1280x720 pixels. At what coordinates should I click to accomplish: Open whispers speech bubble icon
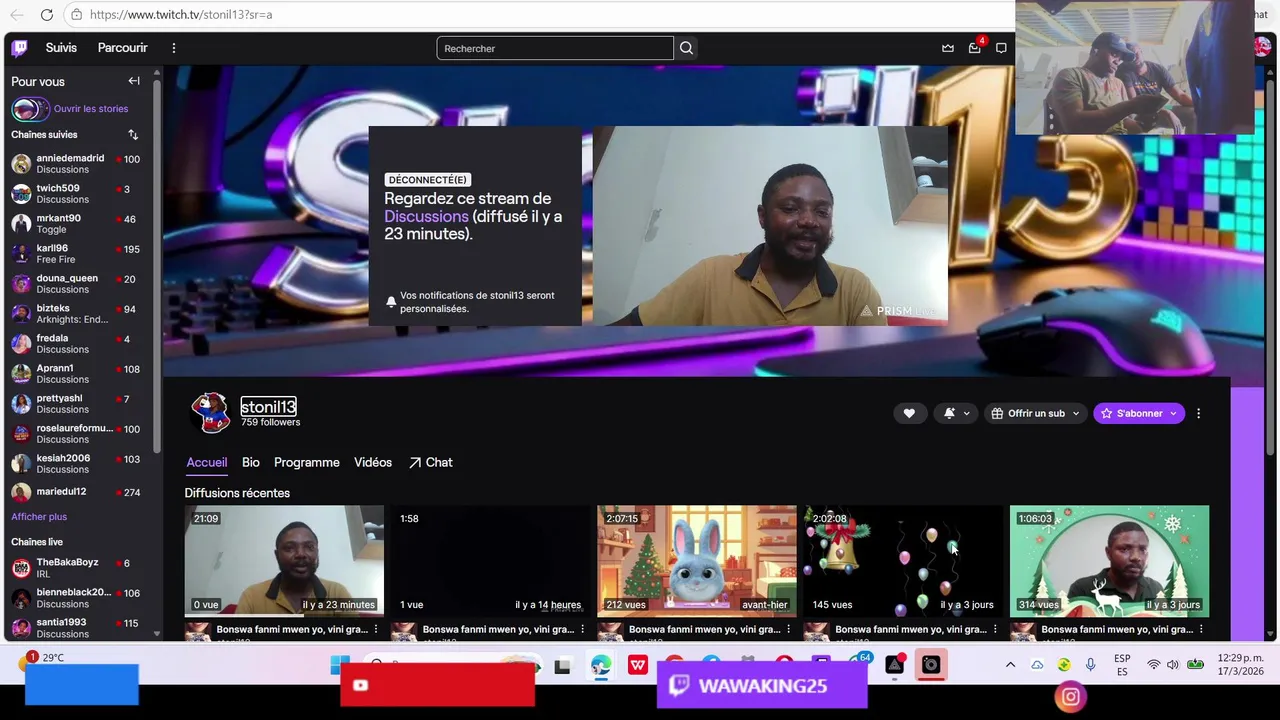pyautogui.click(x=1001, y=48)
